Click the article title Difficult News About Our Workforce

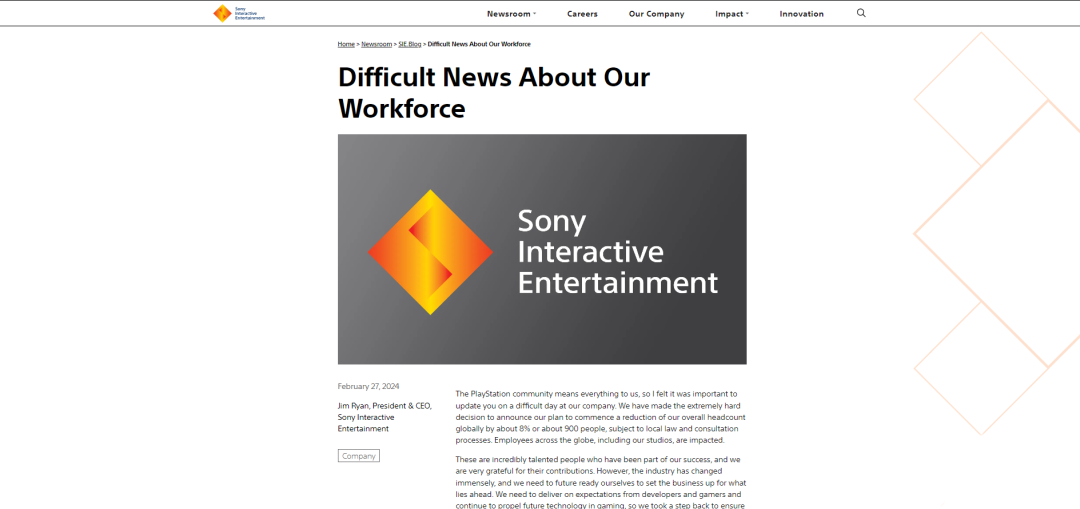click(x=494, y=93)
